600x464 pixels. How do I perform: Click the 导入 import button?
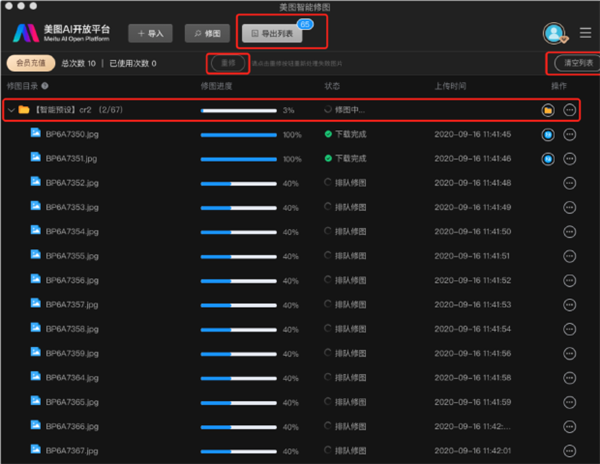tap(148, 33)
